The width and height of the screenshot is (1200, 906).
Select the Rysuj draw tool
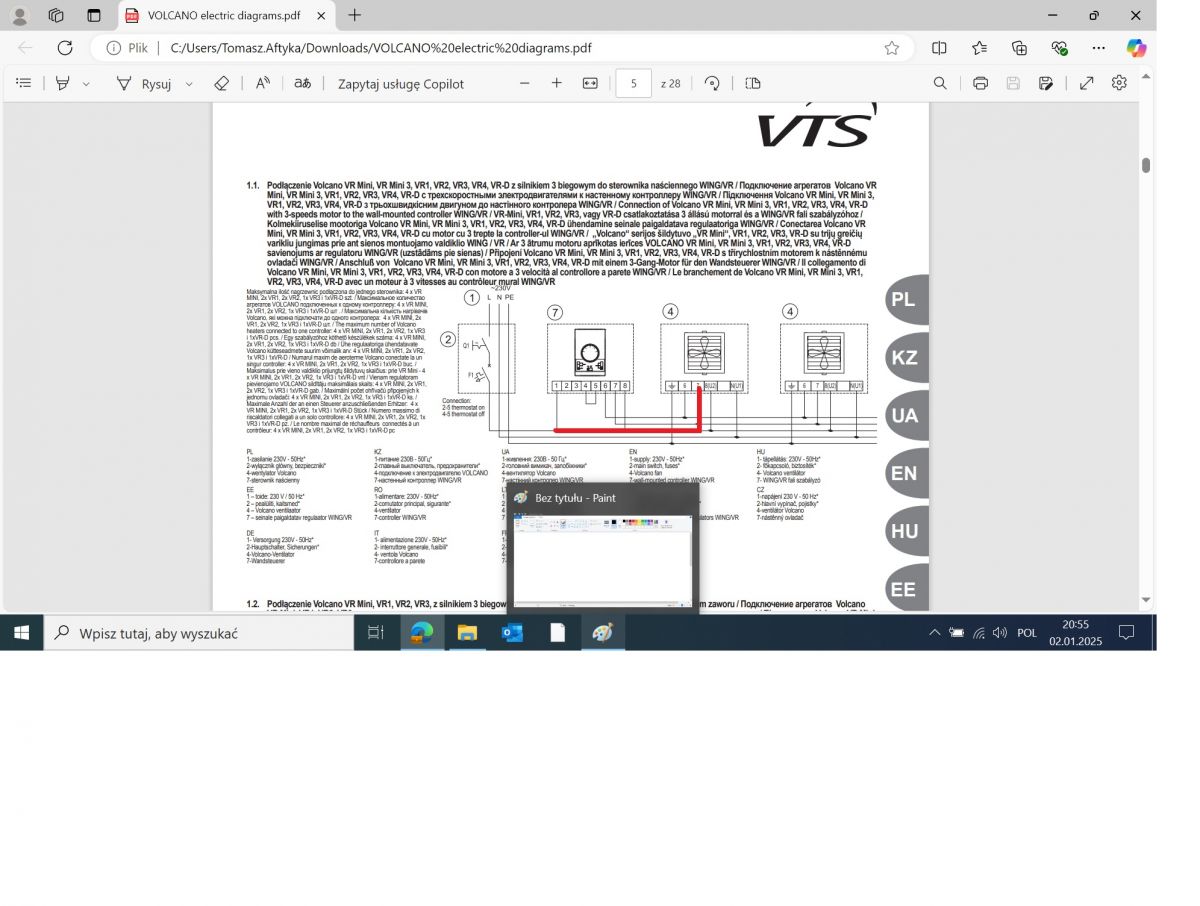pyautogui.click(x=144, y=84)
